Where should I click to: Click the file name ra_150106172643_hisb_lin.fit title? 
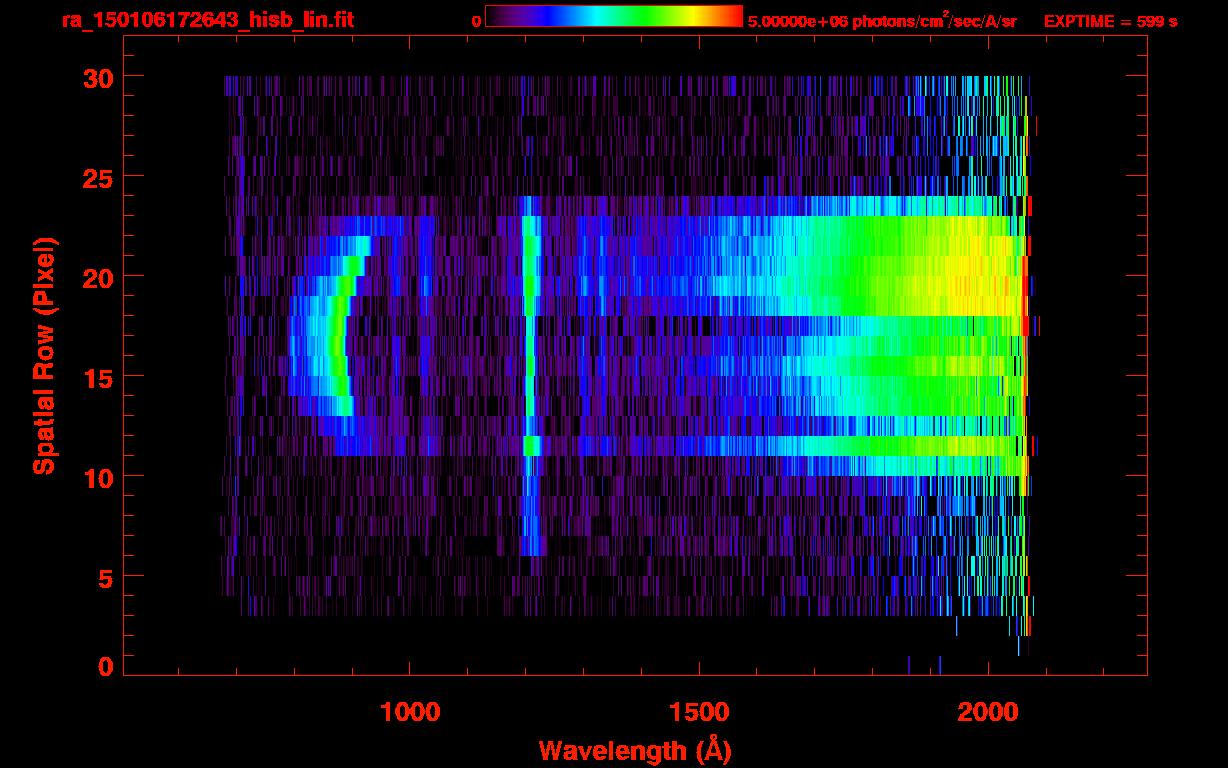click(x=207, y=20)
